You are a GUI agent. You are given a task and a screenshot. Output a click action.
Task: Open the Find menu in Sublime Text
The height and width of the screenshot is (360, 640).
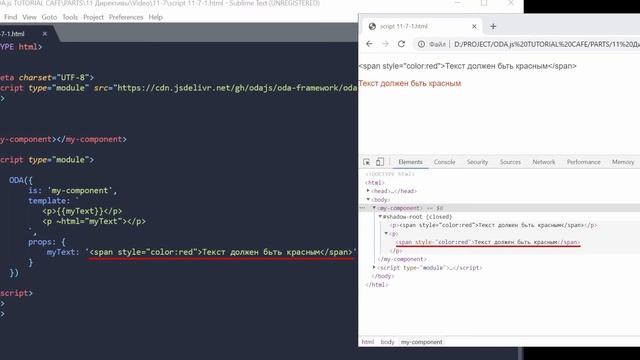(10, 17)
